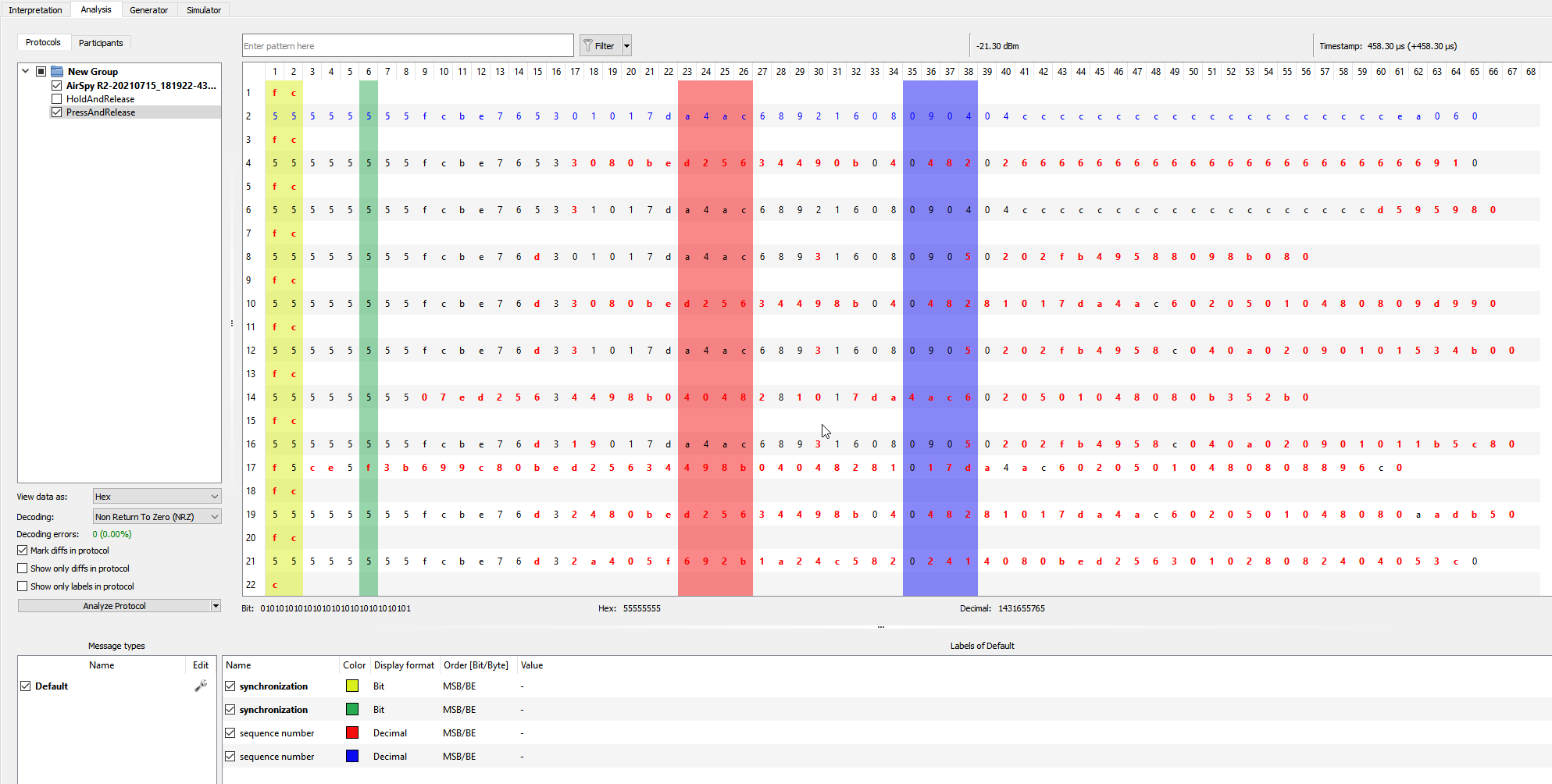Click the Name column header in labels table

click(281, 665)
